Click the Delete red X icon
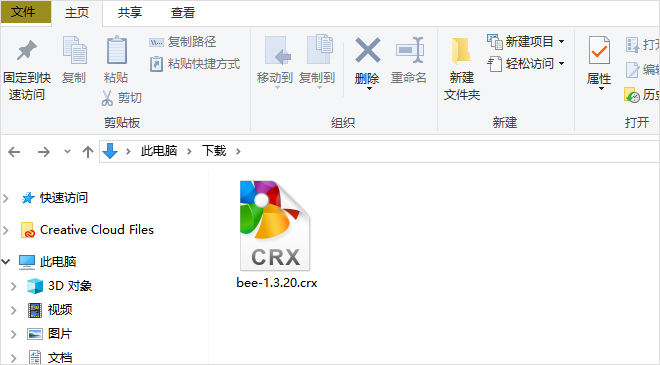660x365 pixels. point(367,50)
